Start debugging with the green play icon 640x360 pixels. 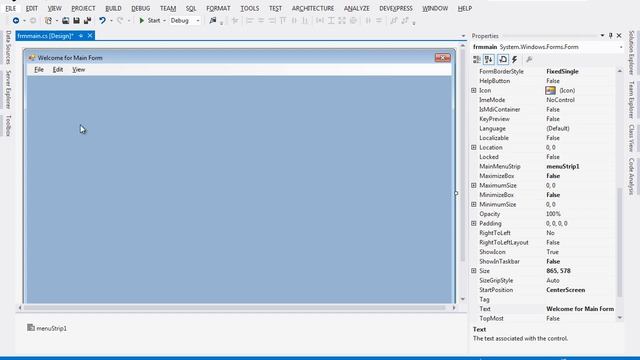142,20
